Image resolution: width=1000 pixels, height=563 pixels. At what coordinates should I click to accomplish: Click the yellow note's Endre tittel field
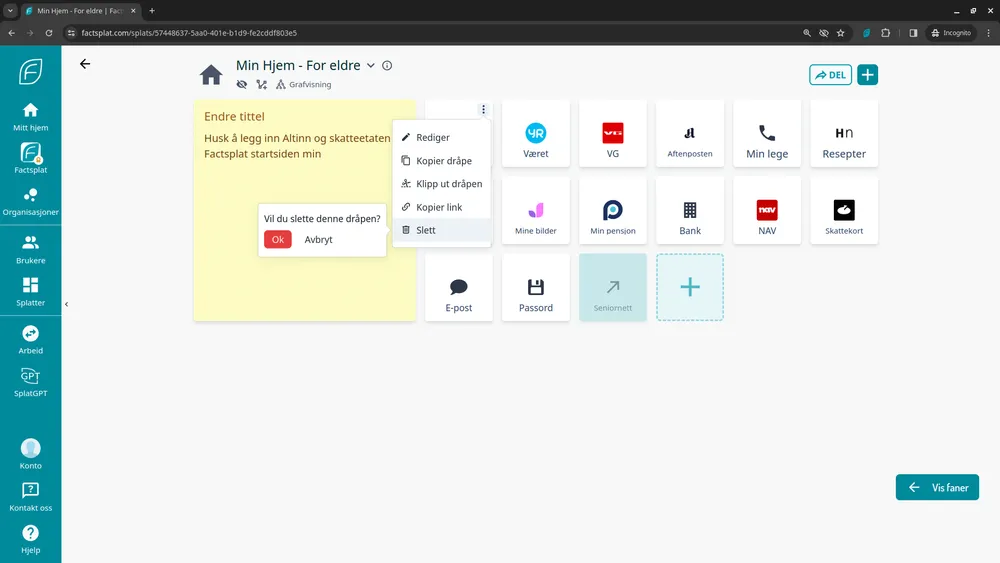click(x=234, y=117)
